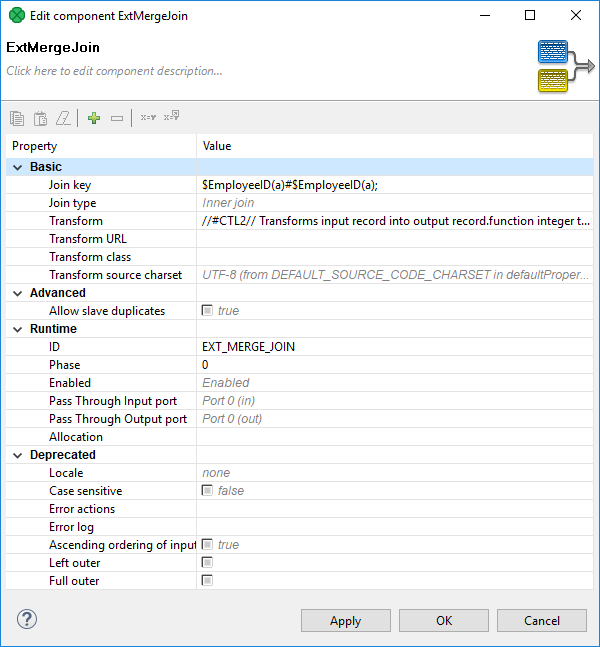The height and width of the screenshot is (647, 600).
Task: Enable the Full outer checkbox
Action: (x=208, y=581)
